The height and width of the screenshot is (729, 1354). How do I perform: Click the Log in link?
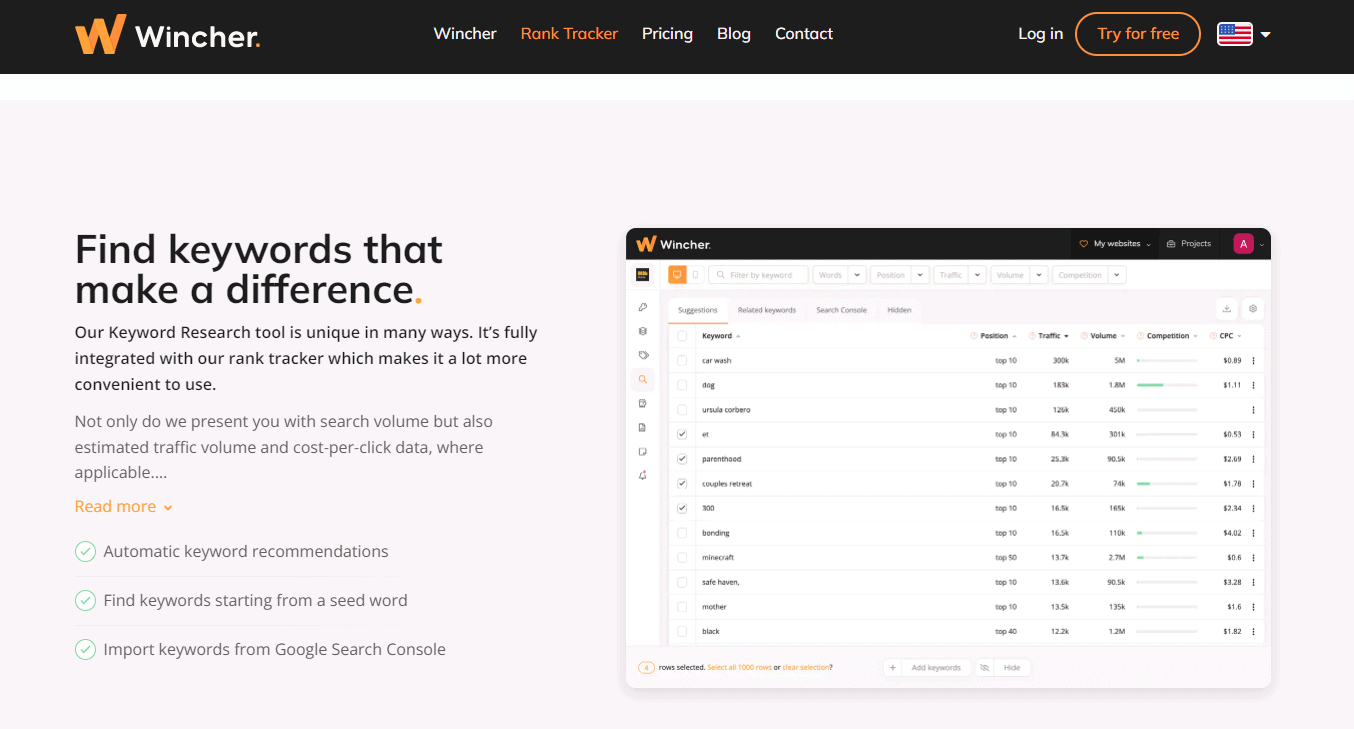(x=1040, y=34)
